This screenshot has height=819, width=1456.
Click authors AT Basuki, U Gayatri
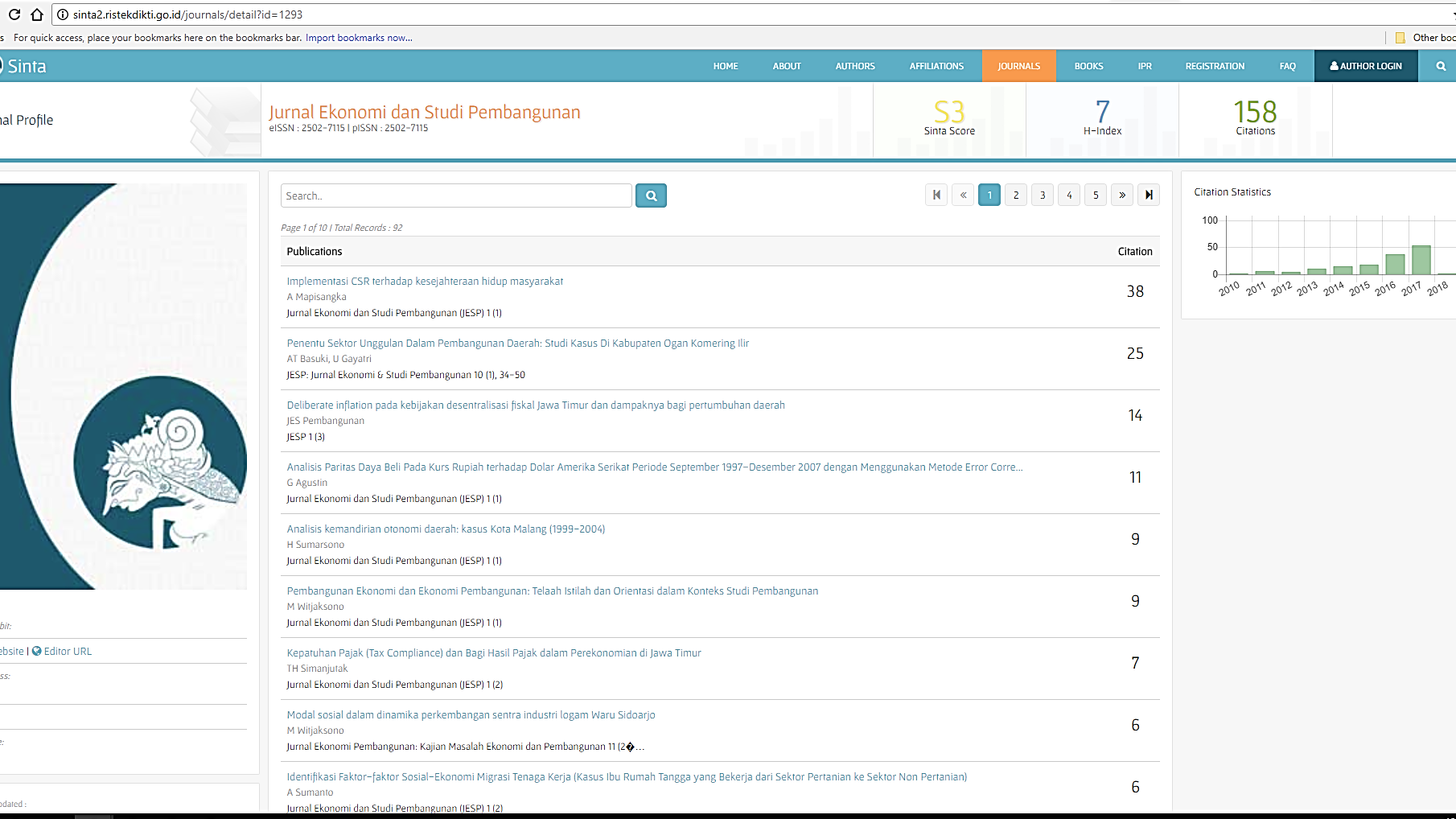[x=329, y=359]
